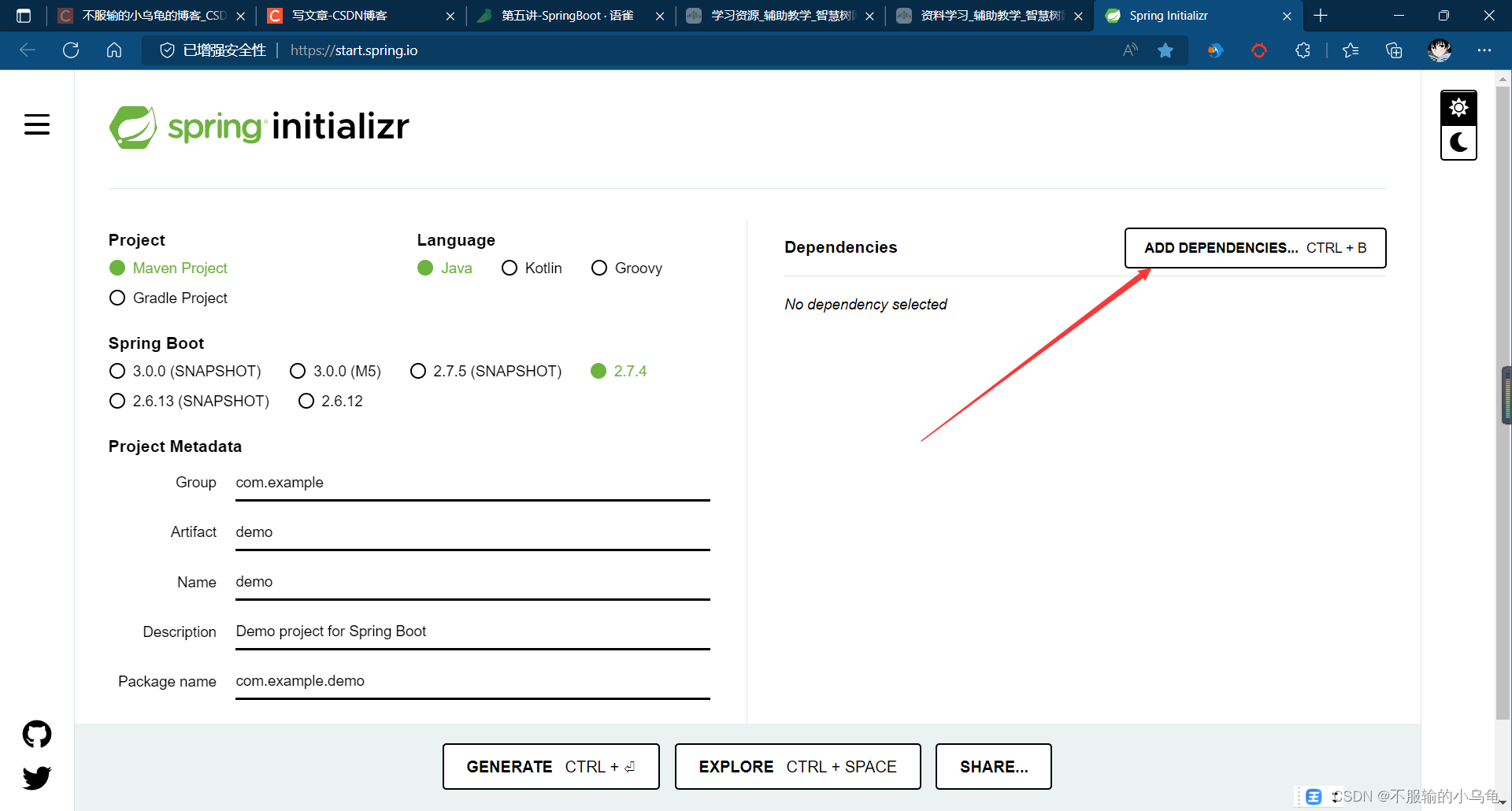Edit the Description field
Viewport: 1512px width, 811px height.
[472, 632]
